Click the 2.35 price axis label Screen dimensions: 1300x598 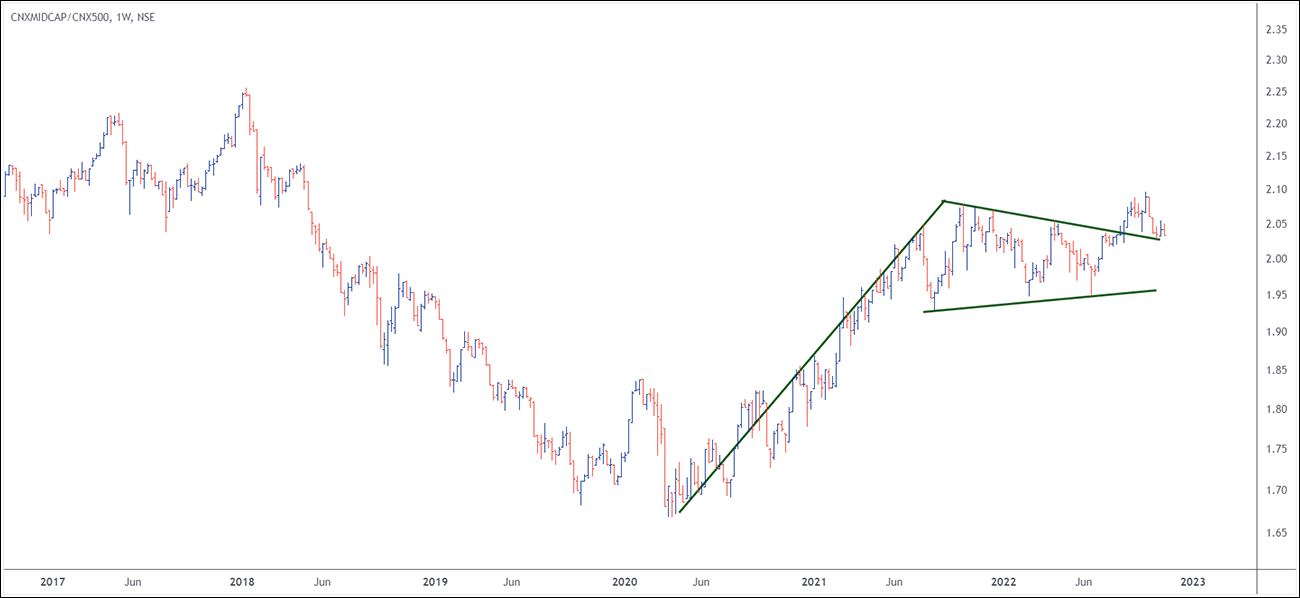point(1275,30)
